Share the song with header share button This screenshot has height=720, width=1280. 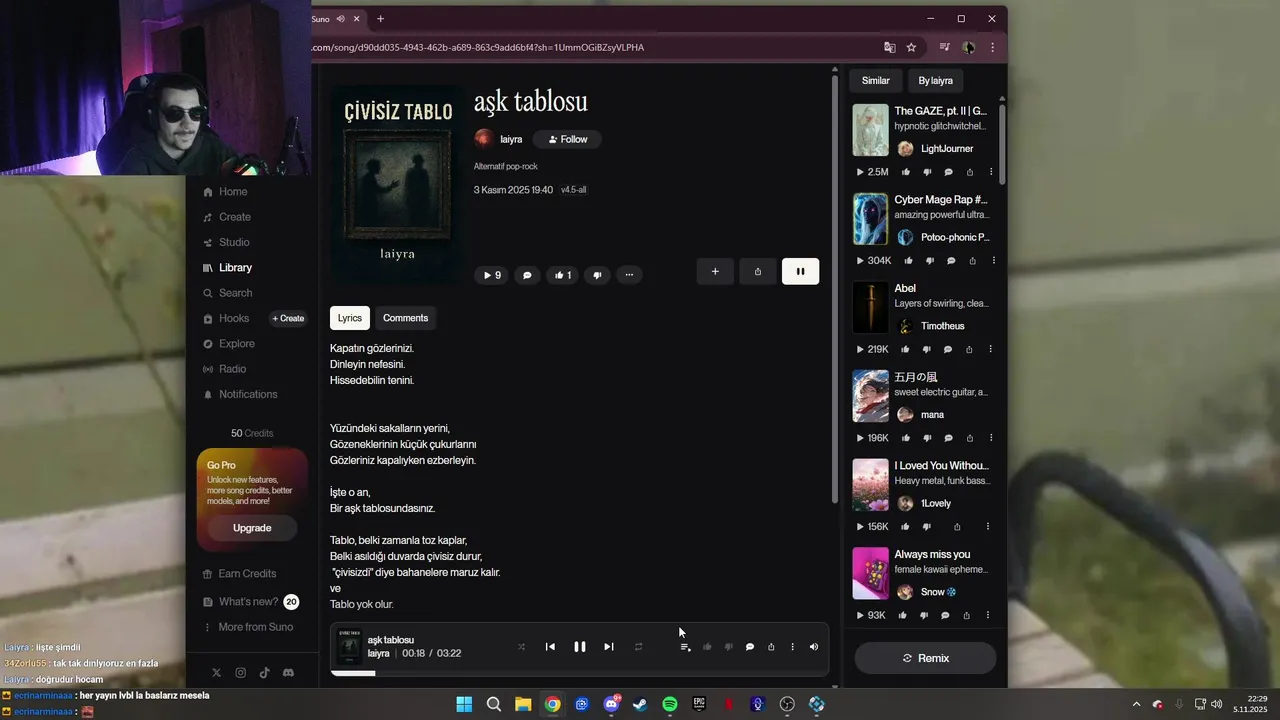click(758, 271)
